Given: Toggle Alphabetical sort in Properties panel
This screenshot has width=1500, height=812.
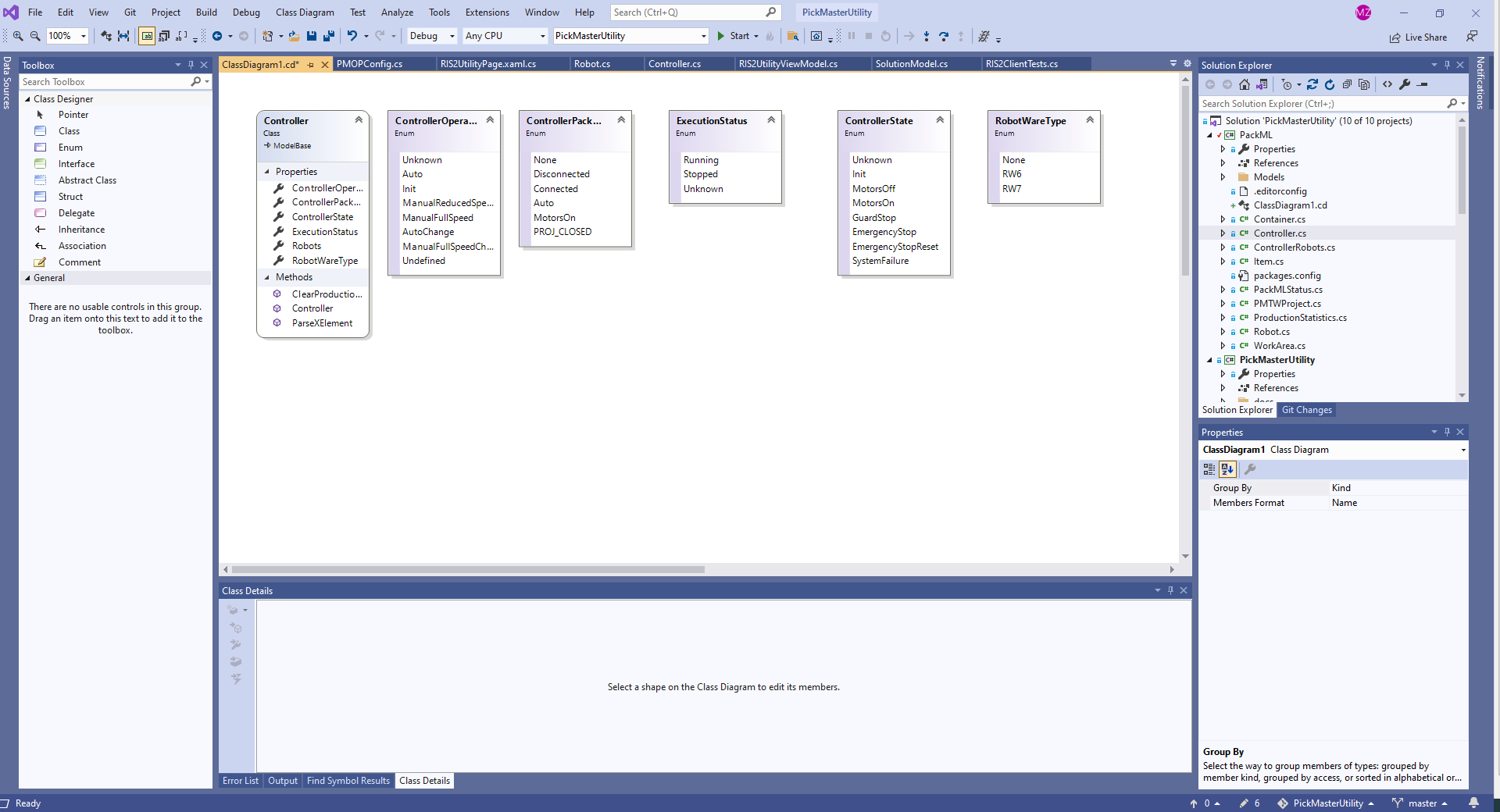Looking at the screenshot, I should point(1227,469).
